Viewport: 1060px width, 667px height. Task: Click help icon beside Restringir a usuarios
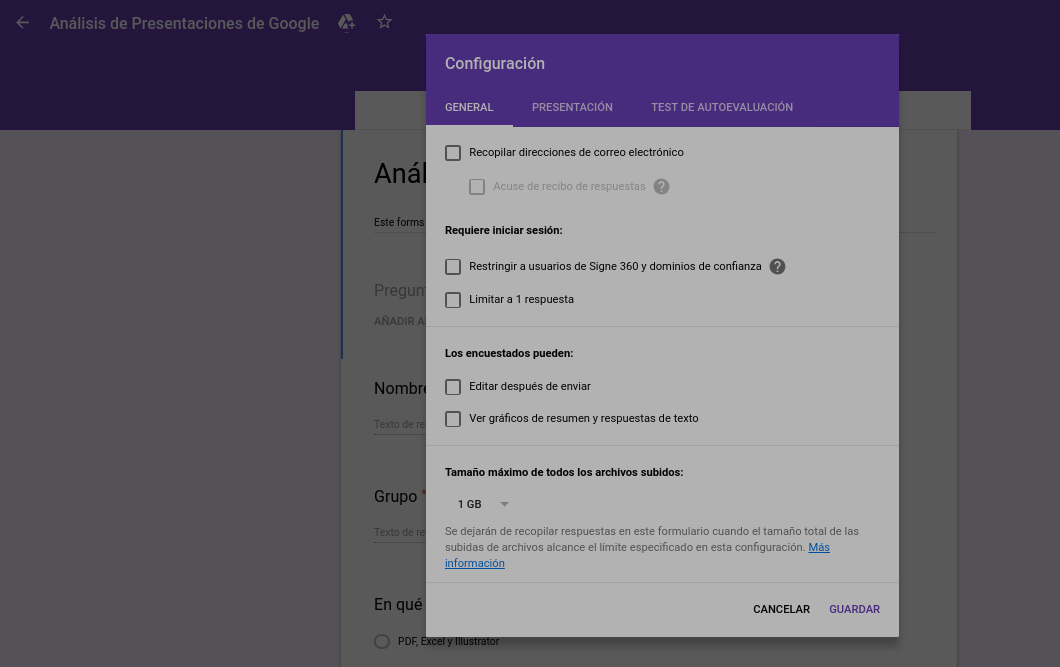[777, 267]
